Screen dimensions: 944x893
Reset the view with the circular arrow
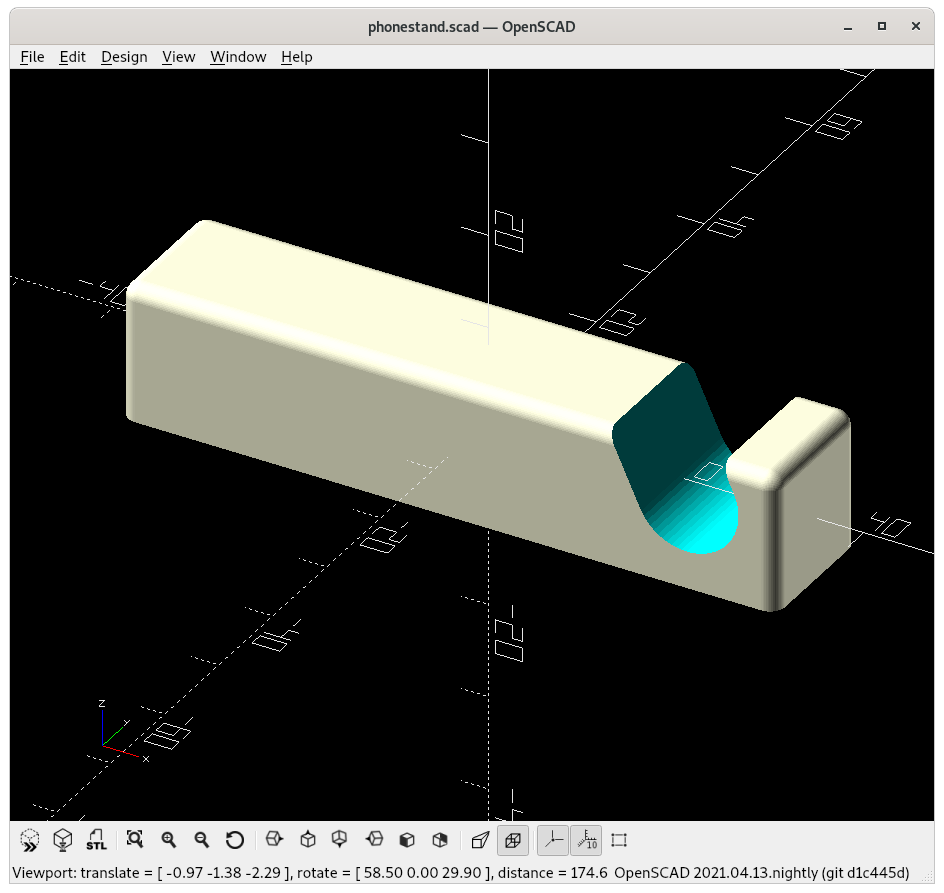point(235,840)
